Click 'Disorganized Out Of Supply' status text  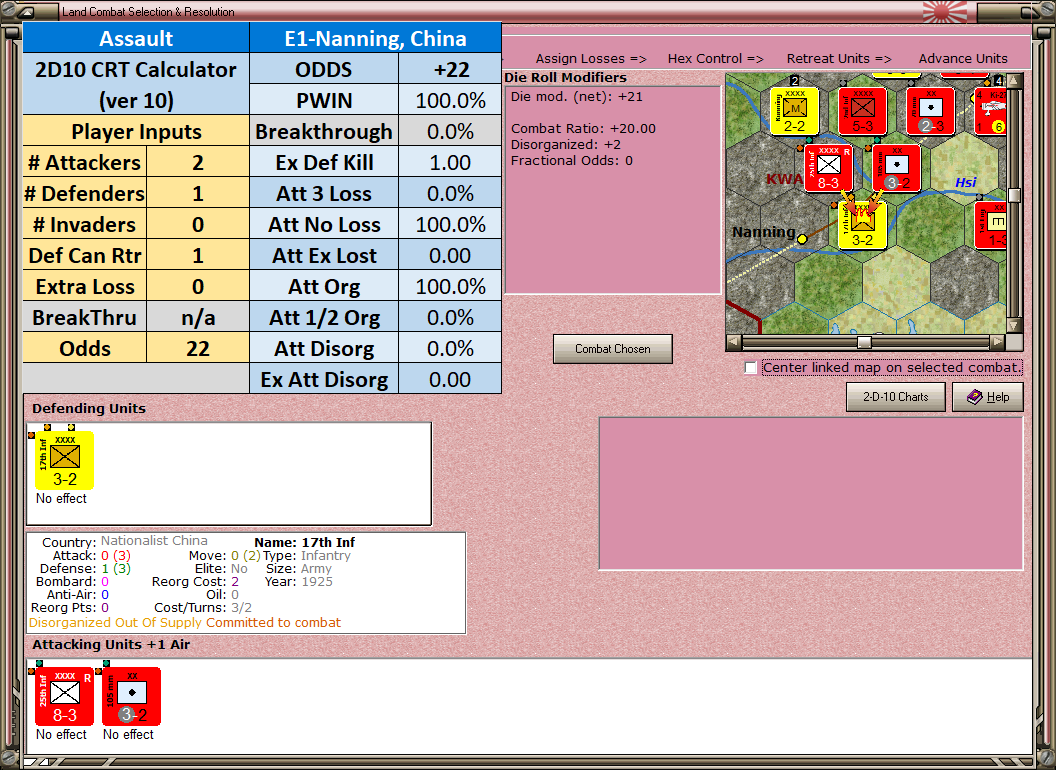tap(115, 622)
